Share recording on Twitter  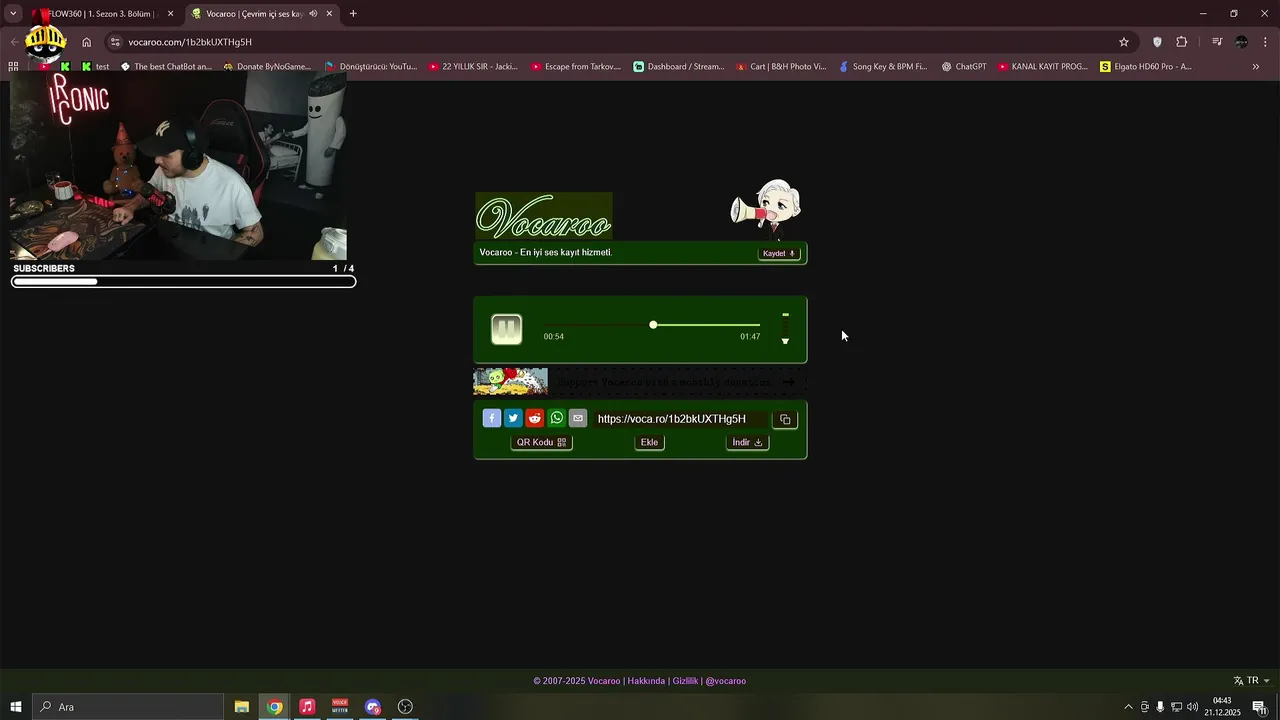point(513,419)
